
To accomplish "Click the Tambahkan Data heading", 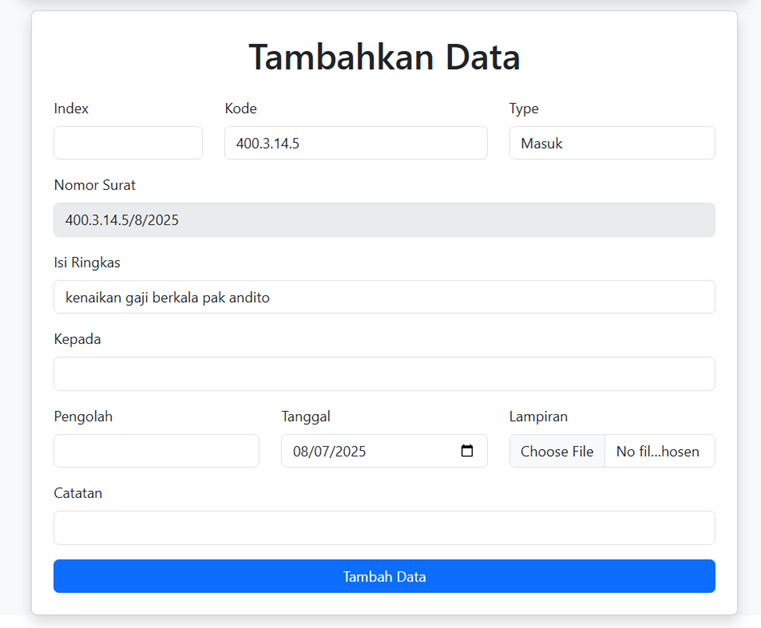I will click(x=384, y=57).
